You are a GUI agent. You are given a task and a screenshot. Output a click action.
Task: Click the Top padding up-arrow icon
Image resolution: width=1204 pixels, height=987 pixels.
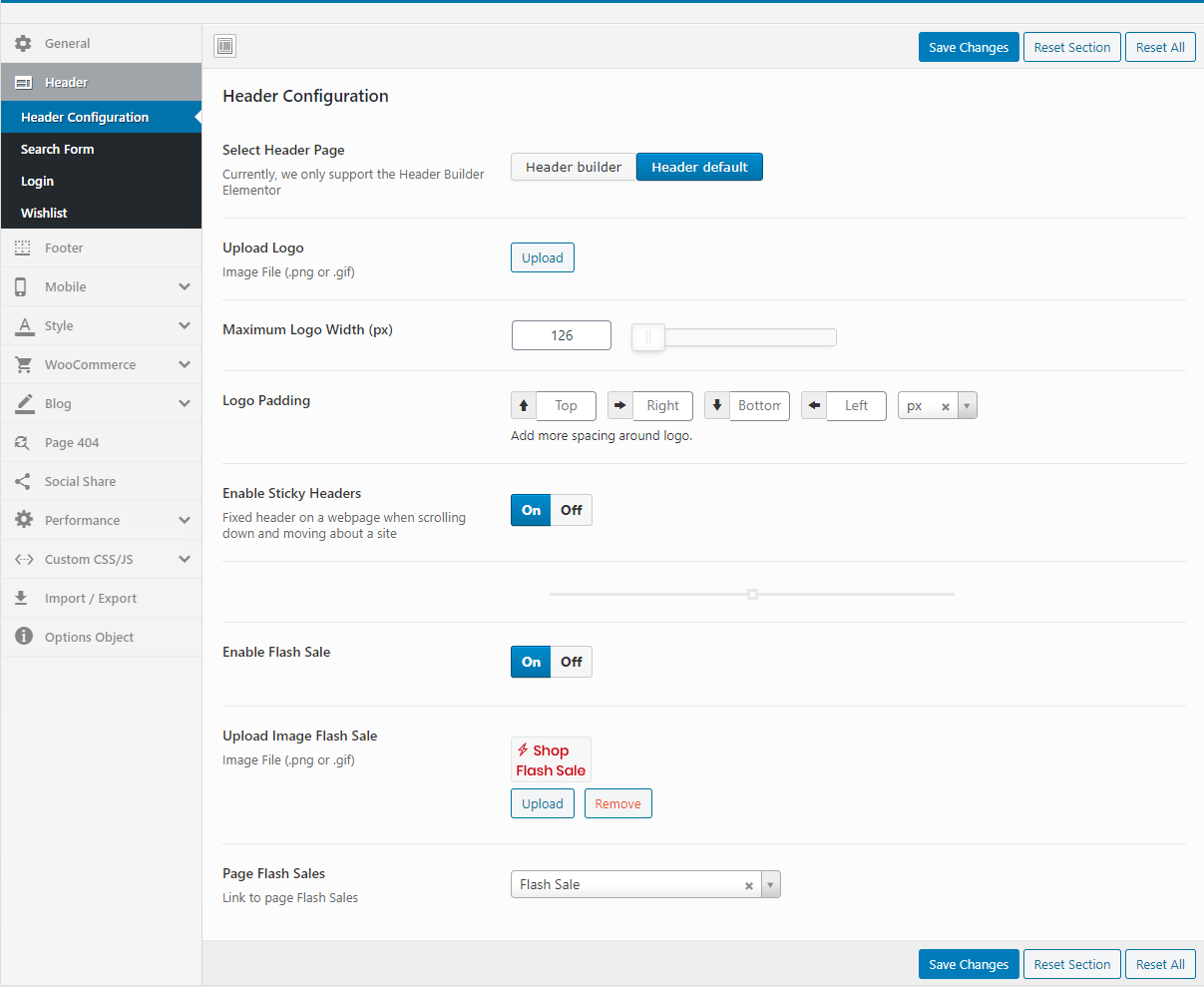tap(524, 405)
